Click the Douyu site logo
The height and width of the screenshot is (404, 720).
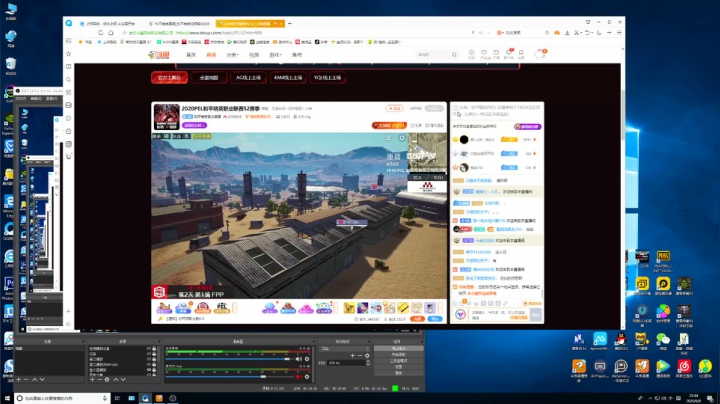tap(159, 55)
